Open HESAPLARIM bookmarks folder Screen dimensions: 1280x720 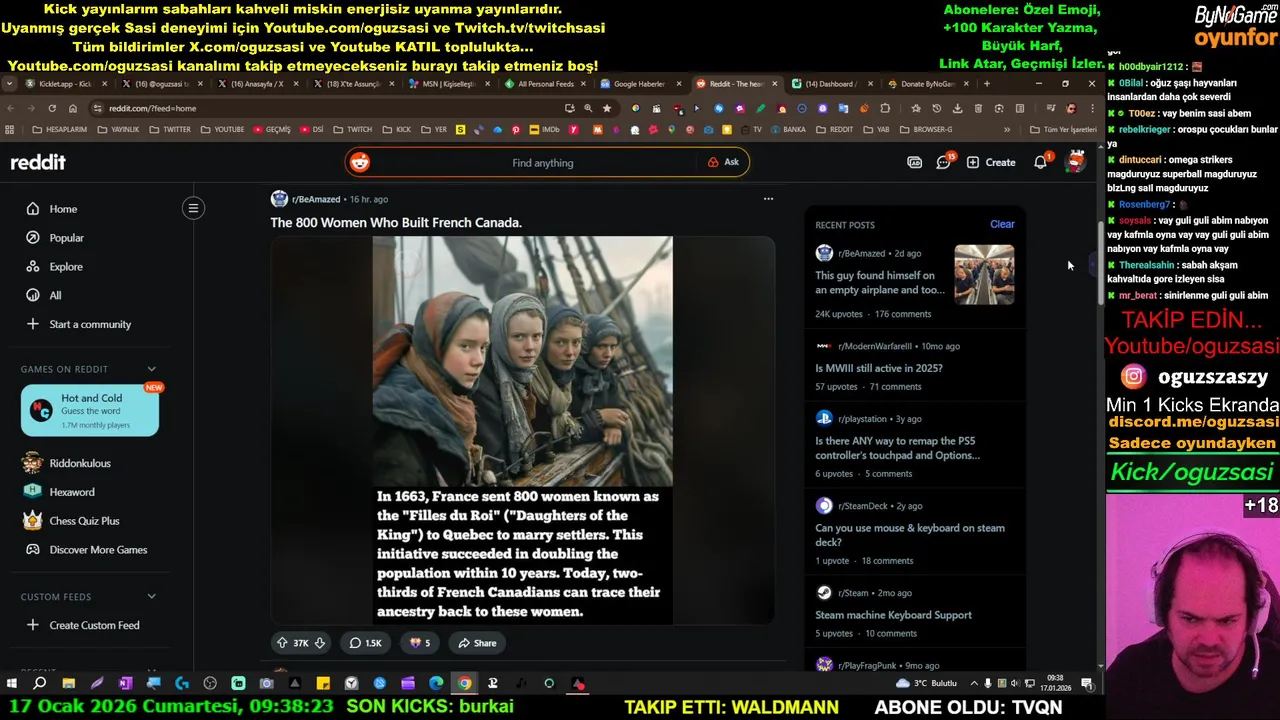60,130
